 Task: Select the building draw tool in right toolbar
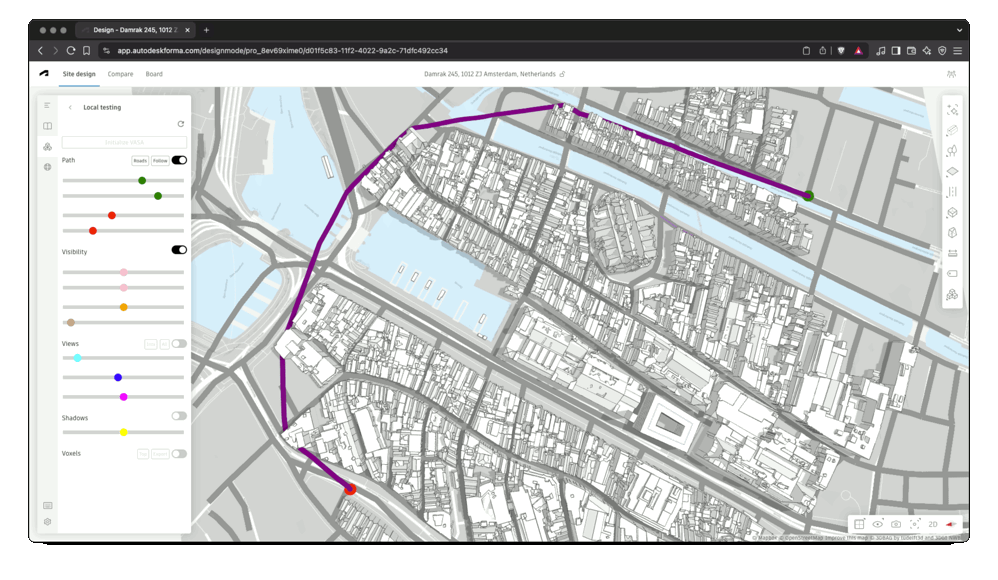(x=952, y=131)
